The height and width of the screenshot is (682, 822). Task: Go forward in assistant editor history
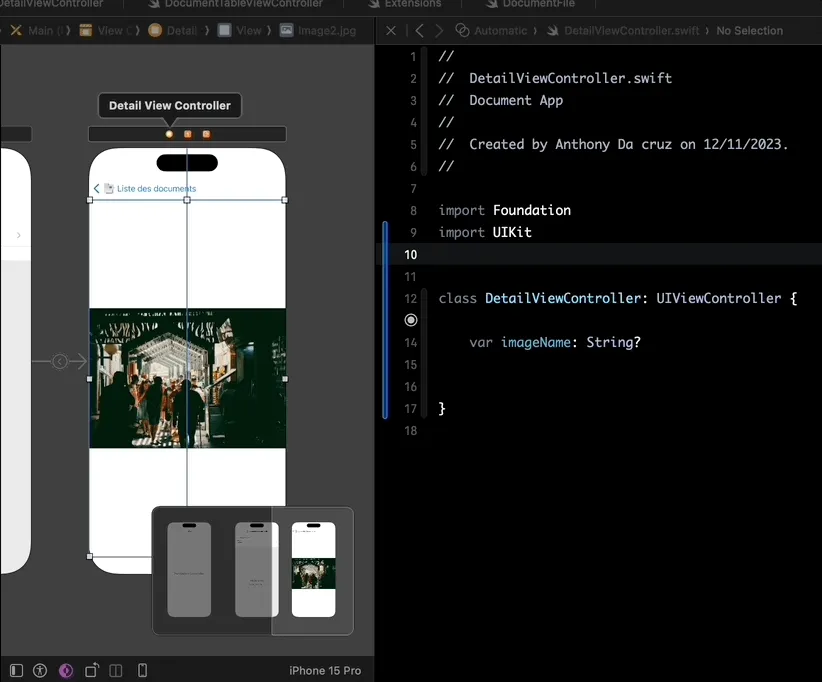(438, 31)
